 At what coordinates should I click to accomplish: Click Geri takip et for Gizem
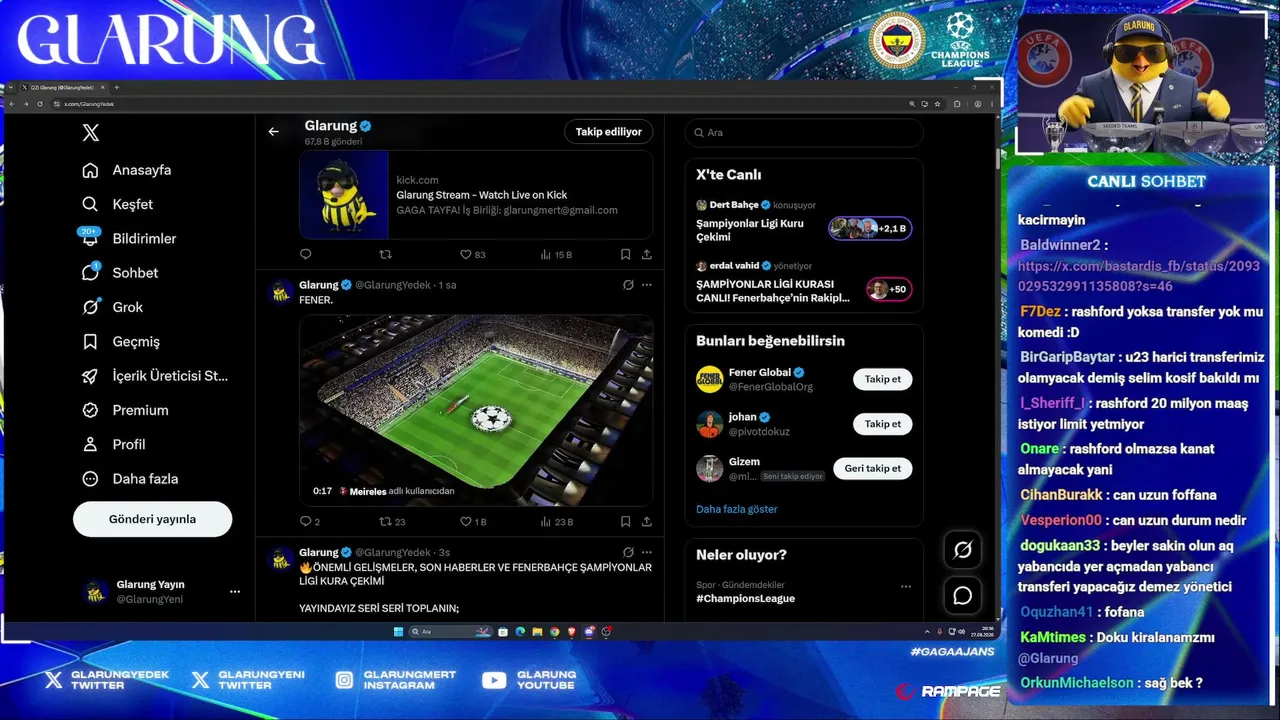click(873, 468)
